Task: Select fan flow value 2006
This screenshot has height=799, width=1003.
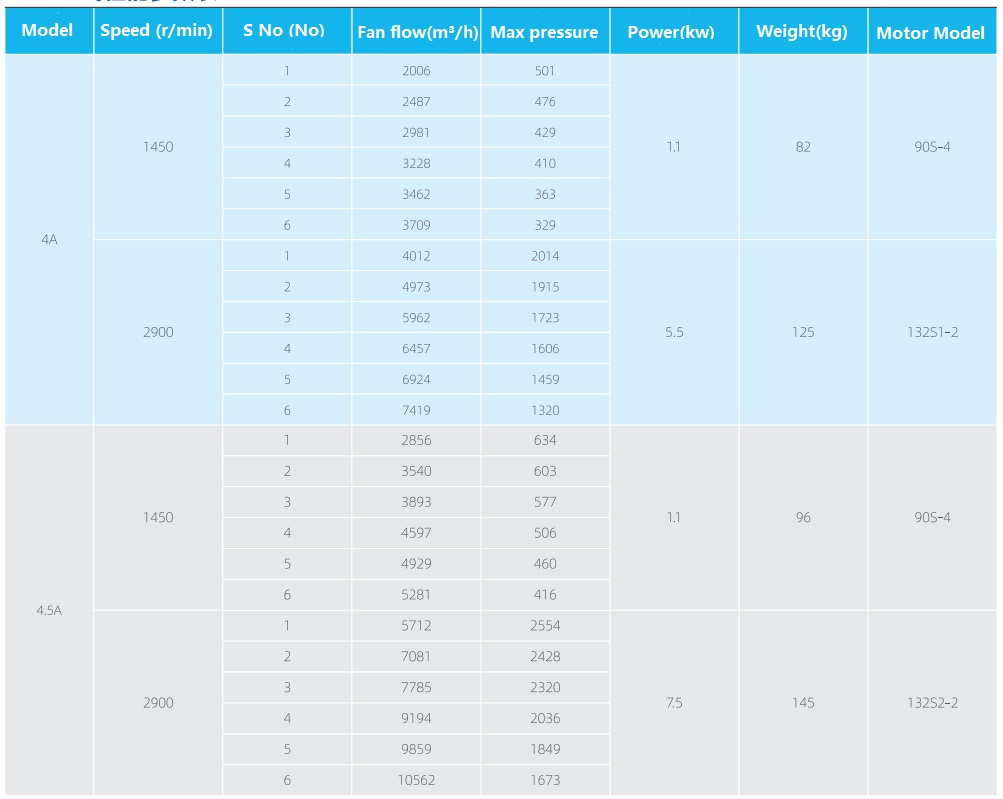Action: [x=416, y=71]
